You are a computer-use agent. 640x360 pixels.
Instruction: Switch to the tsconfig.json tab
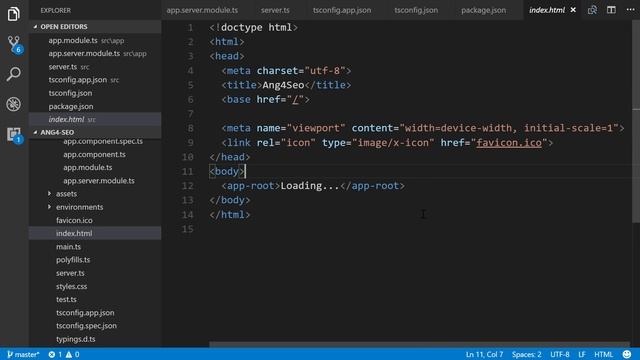pos(416,10)
